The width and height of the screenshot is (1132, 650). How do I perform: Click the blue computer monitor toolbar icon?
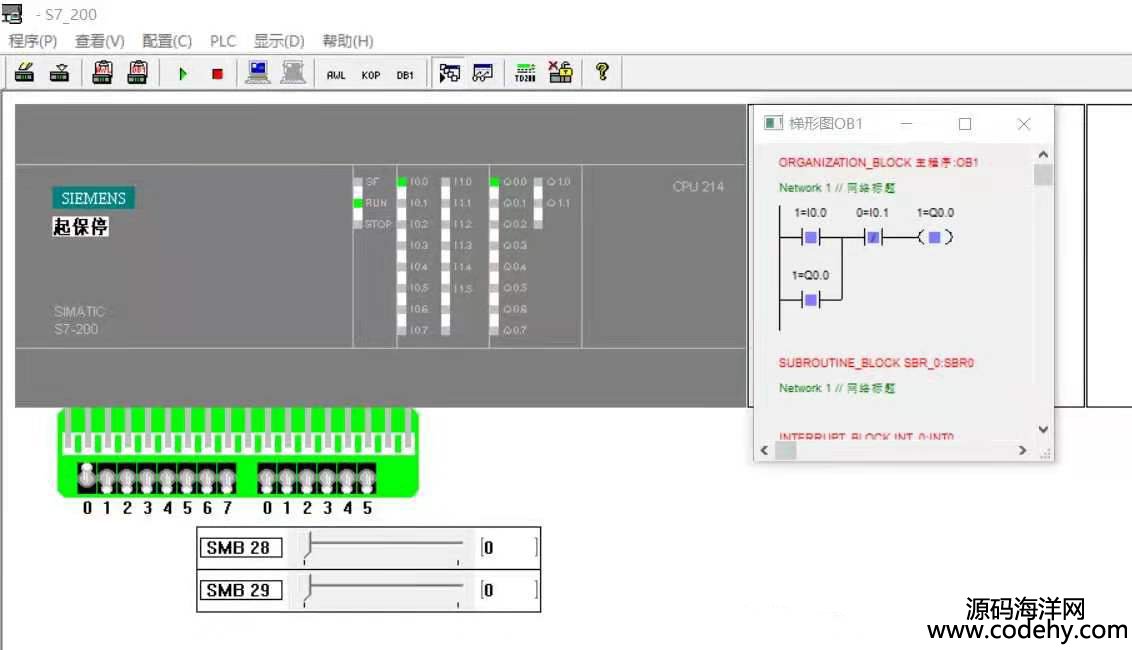(258, 73)
